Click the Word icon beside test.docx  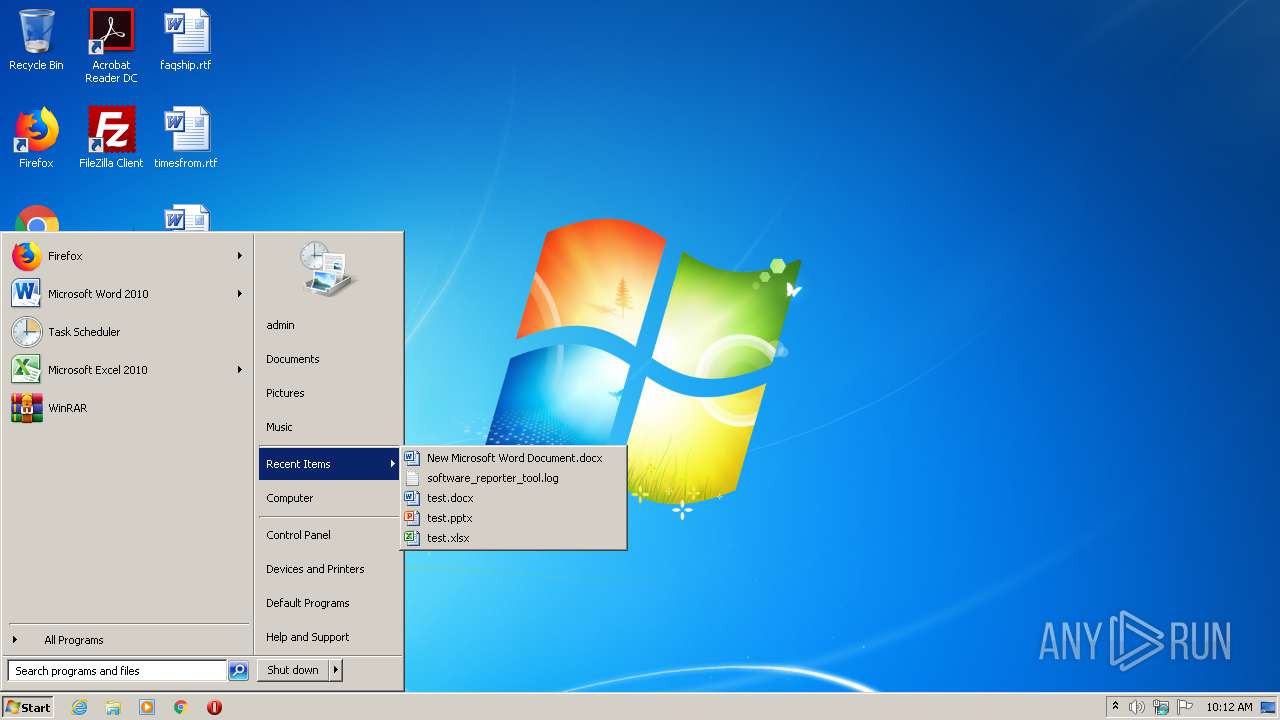[411, 498]
